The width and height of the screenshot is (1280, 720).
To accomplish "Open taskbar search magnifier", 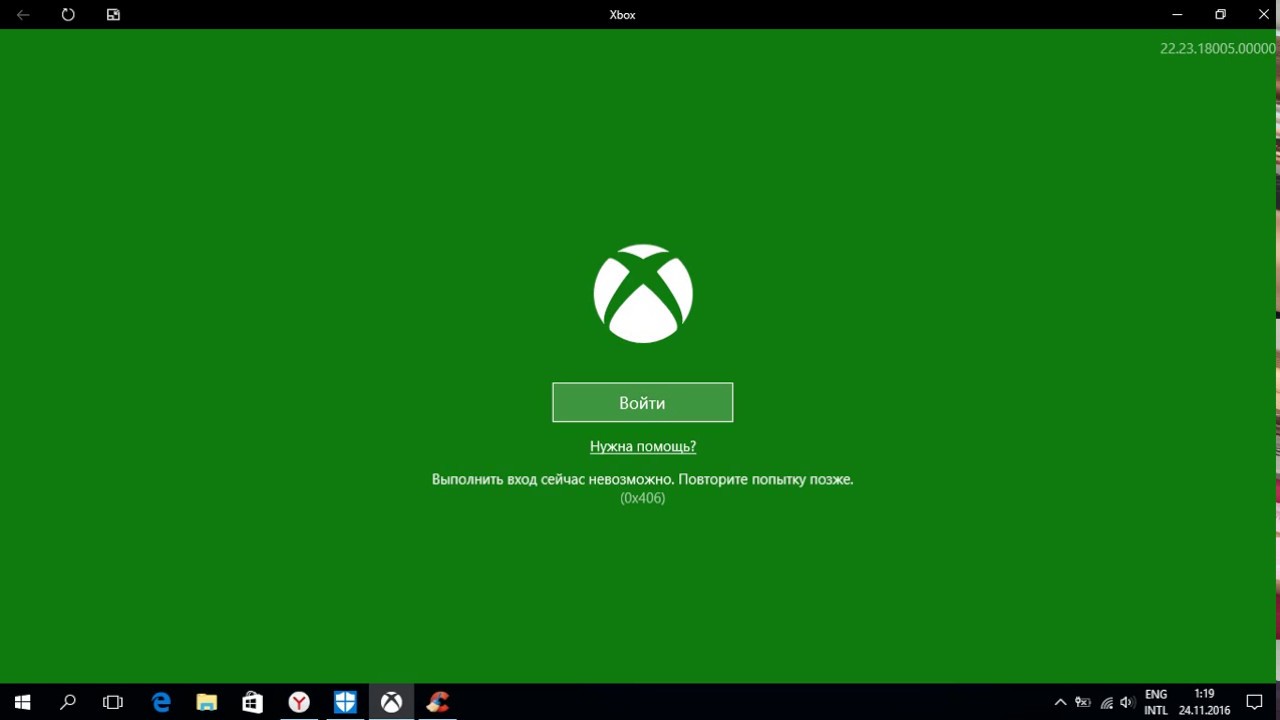I will click(x=68, y=702).
